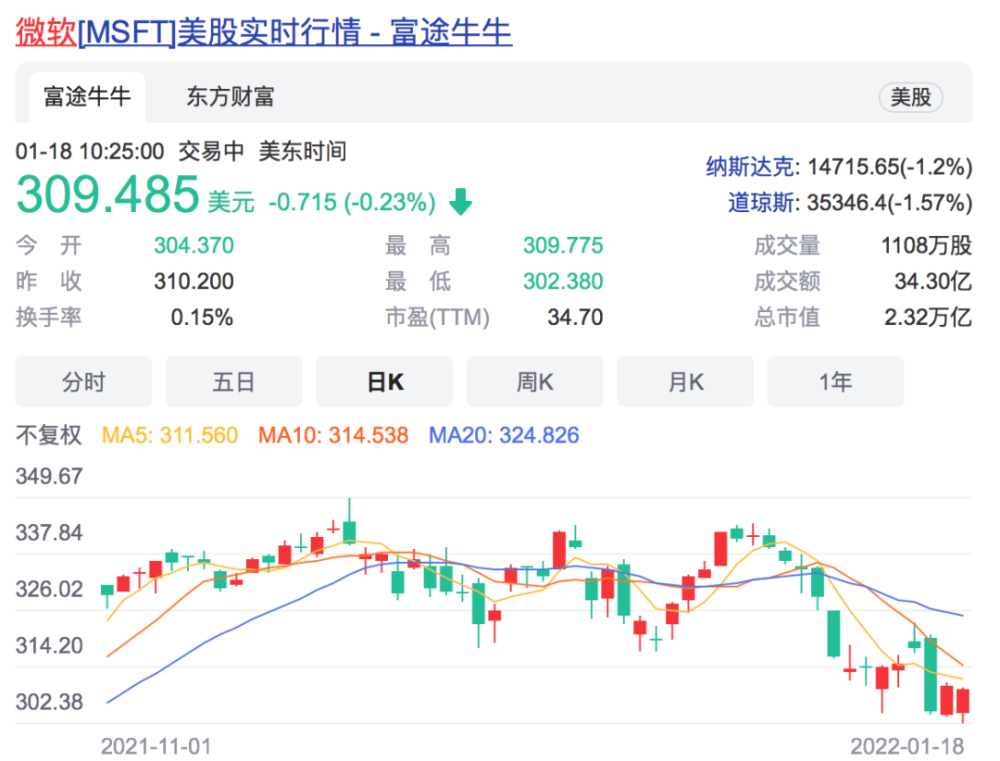Image resolution: width=1000 pixels, height=761 pixels.
Task: Select the 富途牛牛 source tab
Action: 87,98
